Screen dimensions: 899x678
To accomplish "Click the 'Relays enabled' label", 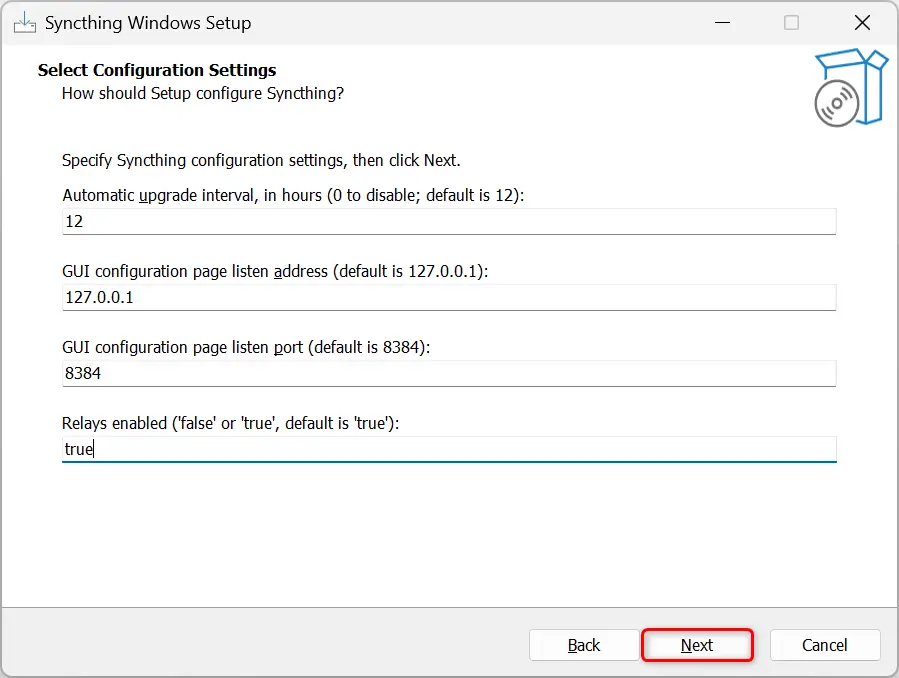I will pyautogui.click(x=230, y=423).
